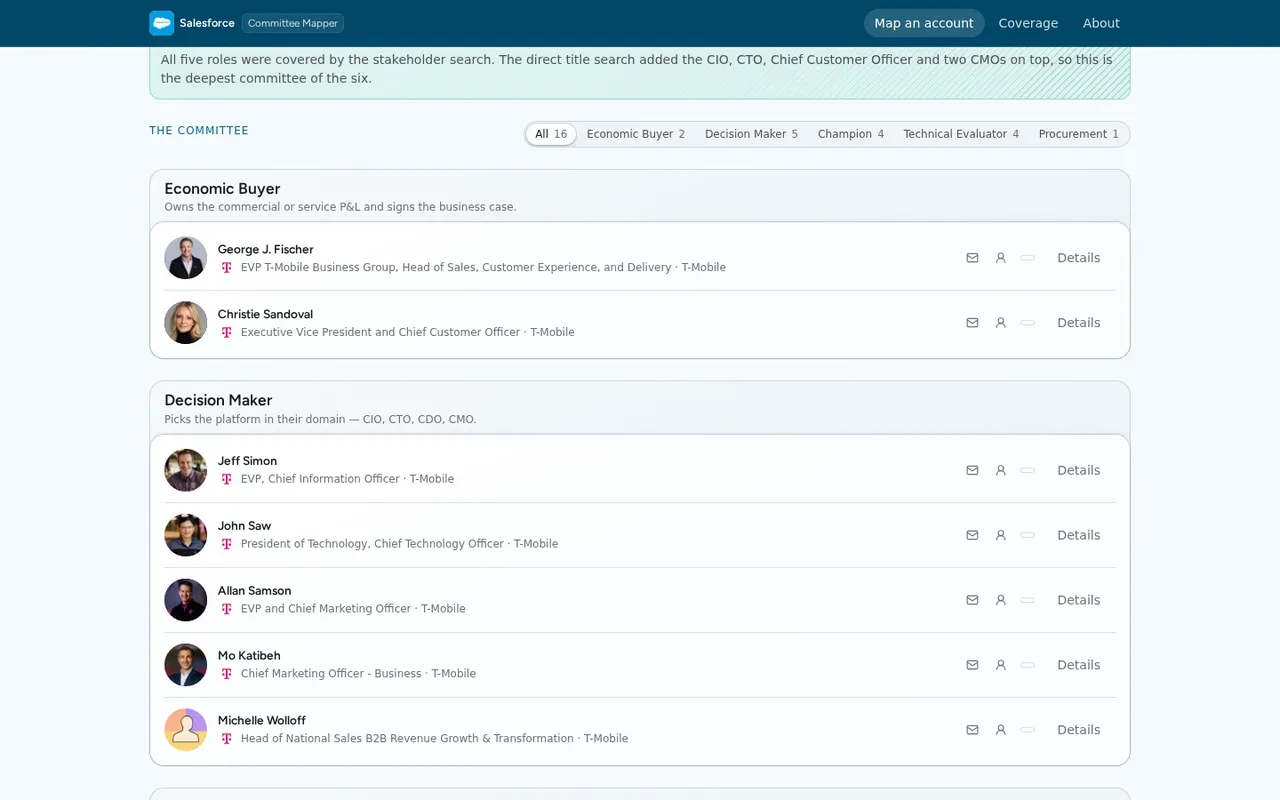The width and height of the screenshot is (1280, 800).
Task: Open Details for George J. Fischer
Action: [1079, 258]
